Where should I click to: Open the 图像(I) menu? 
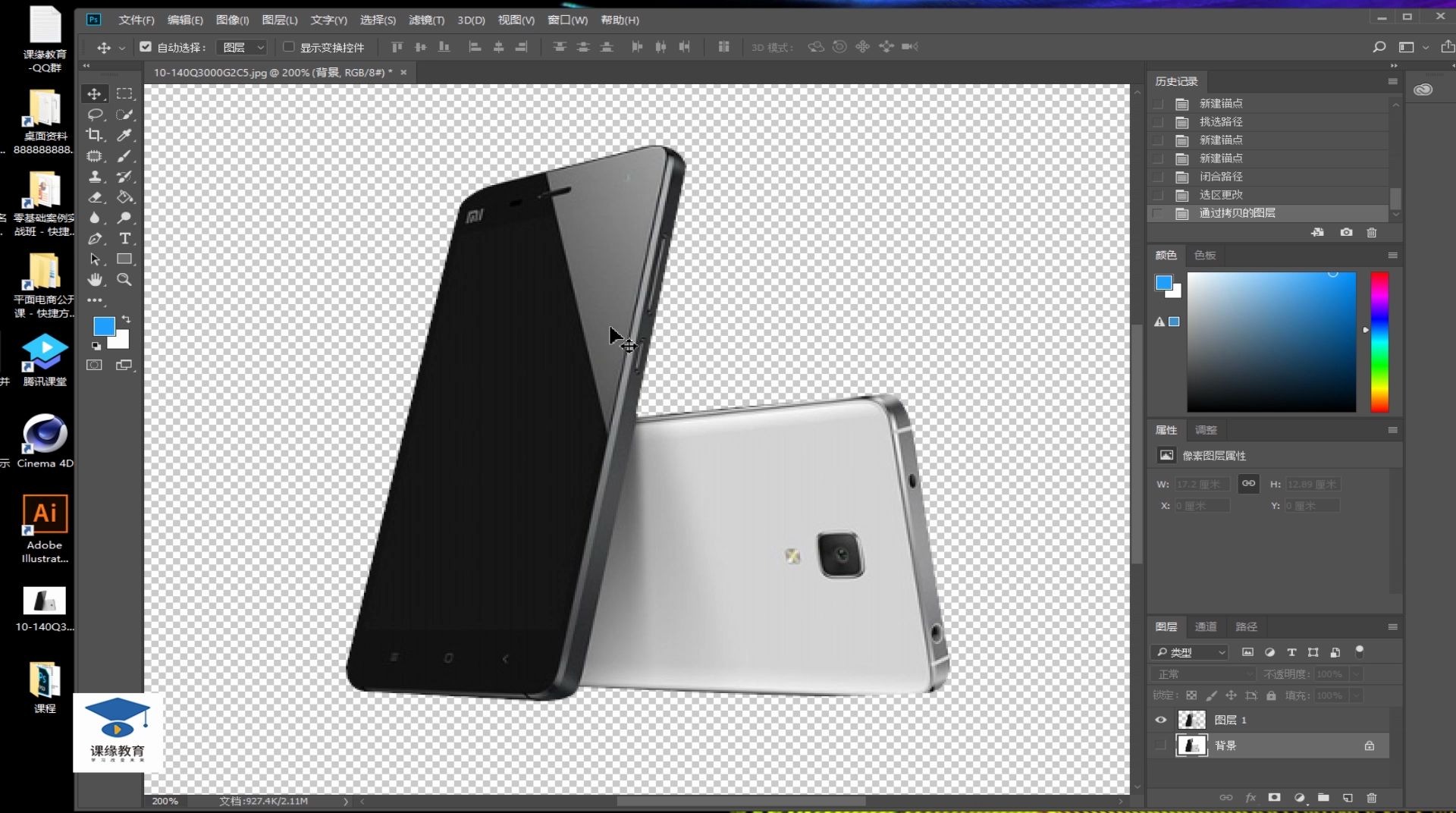[232, 20]
